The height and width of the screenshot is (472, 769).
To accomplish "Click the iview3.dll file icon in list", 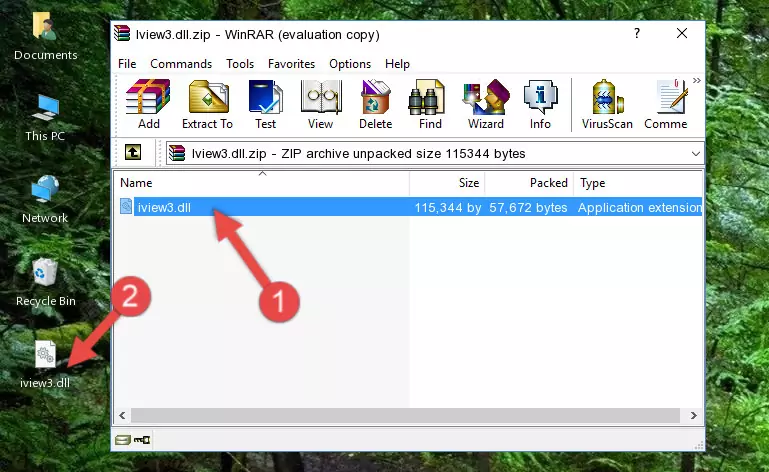I will click(x=126, y=207).
